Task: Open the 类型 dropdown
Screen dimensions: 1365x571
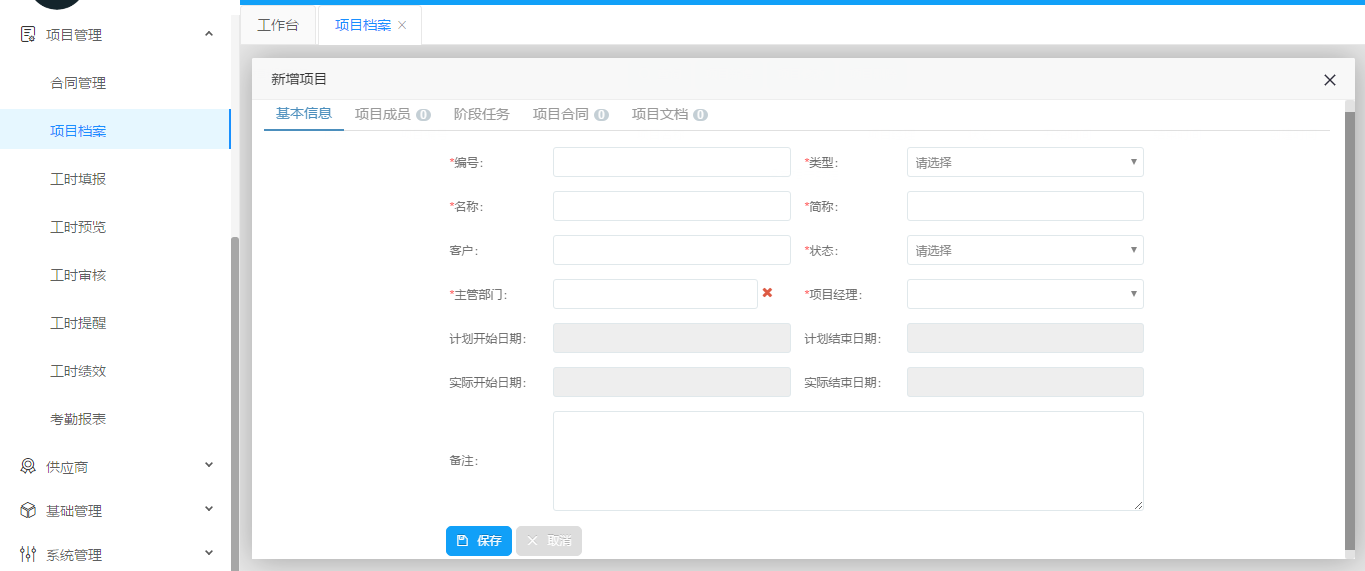Action: [x=1024, y=162]
